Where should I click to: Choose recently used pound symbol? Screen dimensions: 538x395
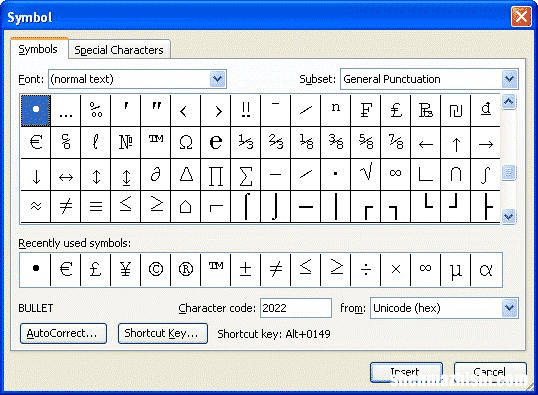pos(96,269)
